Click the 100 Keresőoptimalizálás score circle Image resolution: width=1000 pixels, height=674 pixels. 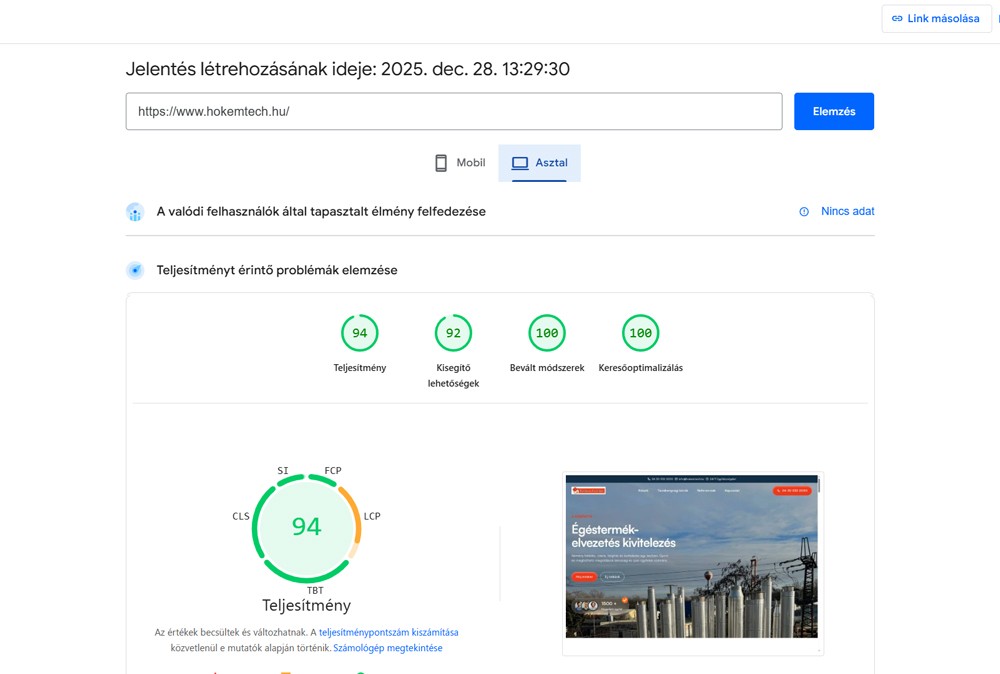tap(640, 332)
